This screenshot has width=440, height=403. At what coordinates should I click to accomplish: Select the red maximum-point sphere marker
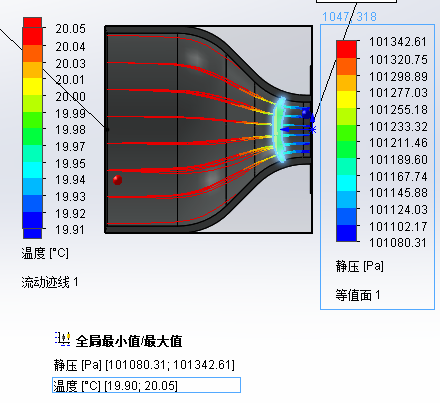pyautogui.click(x=117, y=180)
